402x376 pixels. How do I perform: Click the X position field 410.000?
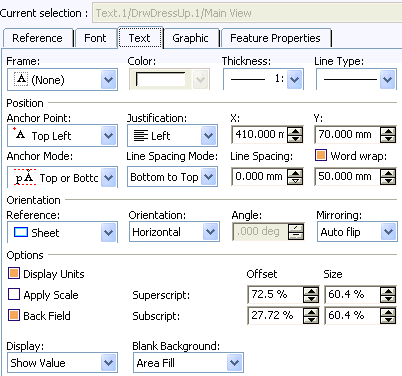259,135
